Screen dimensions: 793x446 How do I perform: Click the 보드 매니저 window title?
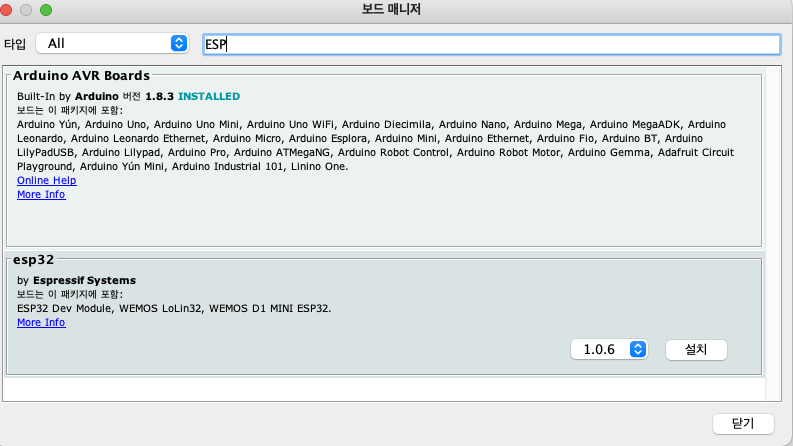(391, 10)
